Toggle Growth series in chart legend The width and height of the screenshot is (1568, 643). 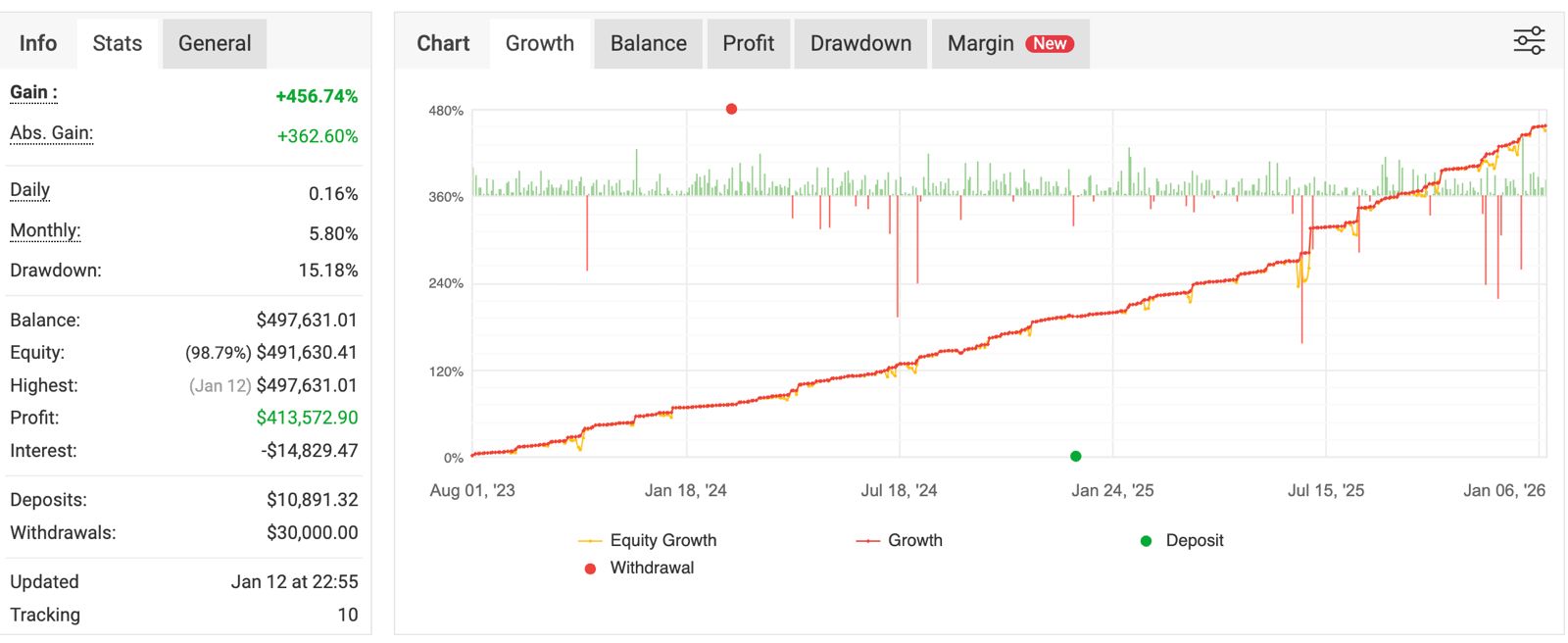pyautogui.click(x=900, y=540)
